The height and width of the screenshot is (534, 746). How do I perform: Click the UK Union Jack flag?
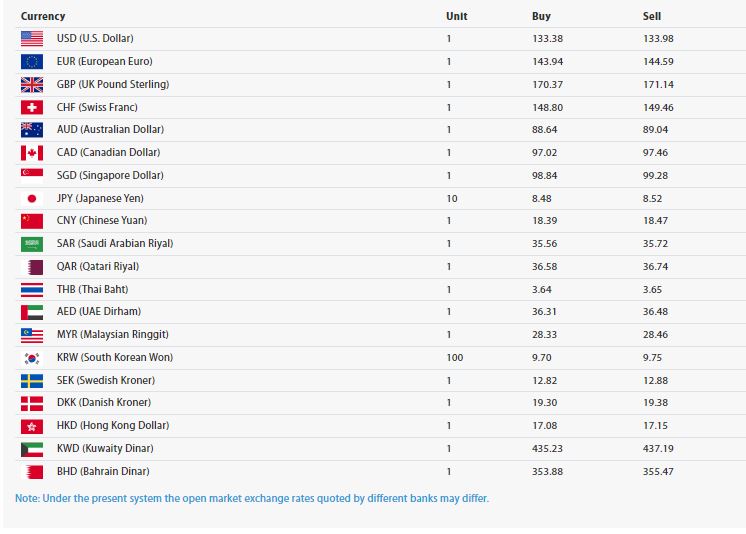coord(32,84)
